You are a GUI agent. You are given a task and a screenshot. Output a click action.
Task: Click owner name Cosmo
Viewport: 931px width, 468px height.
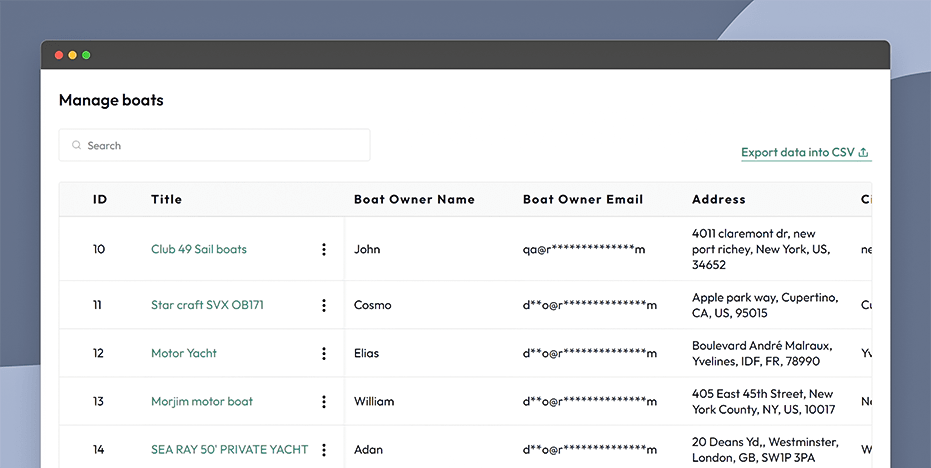373,305
